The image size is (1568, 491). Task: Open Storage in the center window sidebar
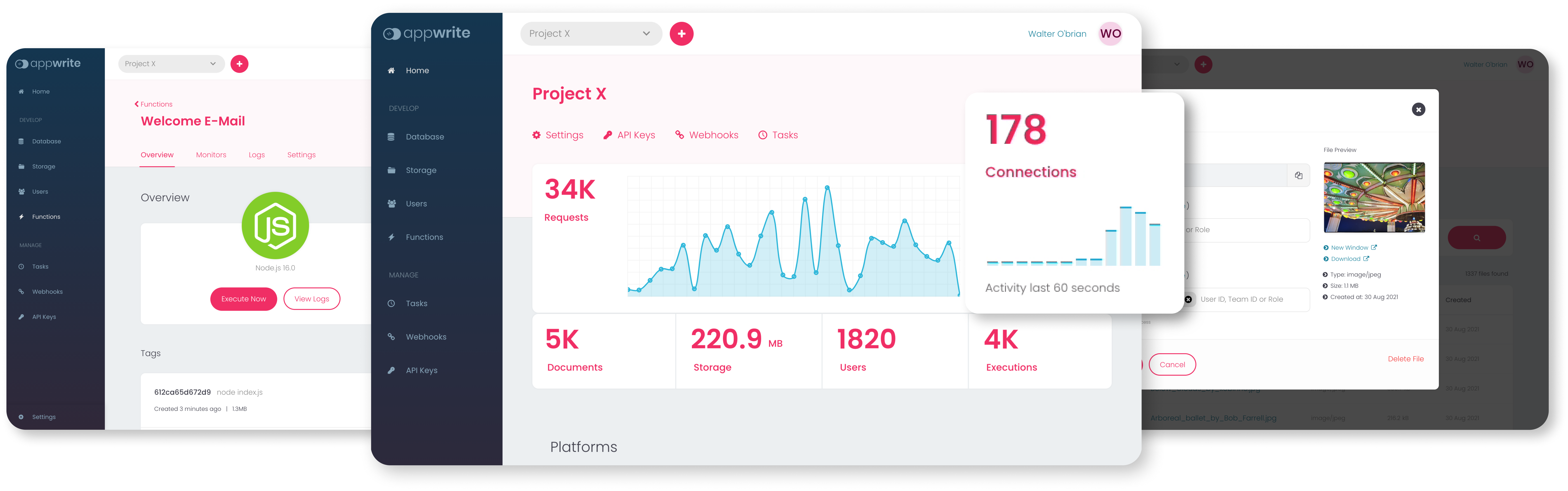(x=421, y=170)
